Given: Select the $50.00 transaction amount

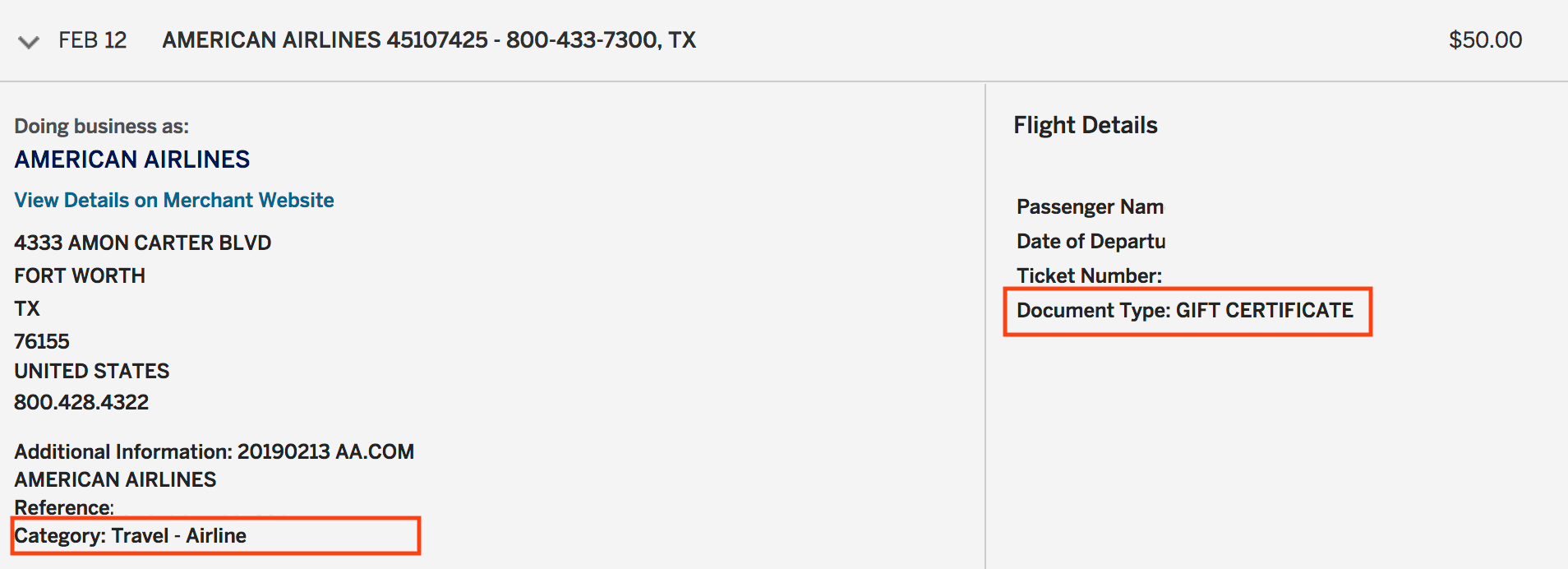Looking at the screenshot, I should [1484, 39].
